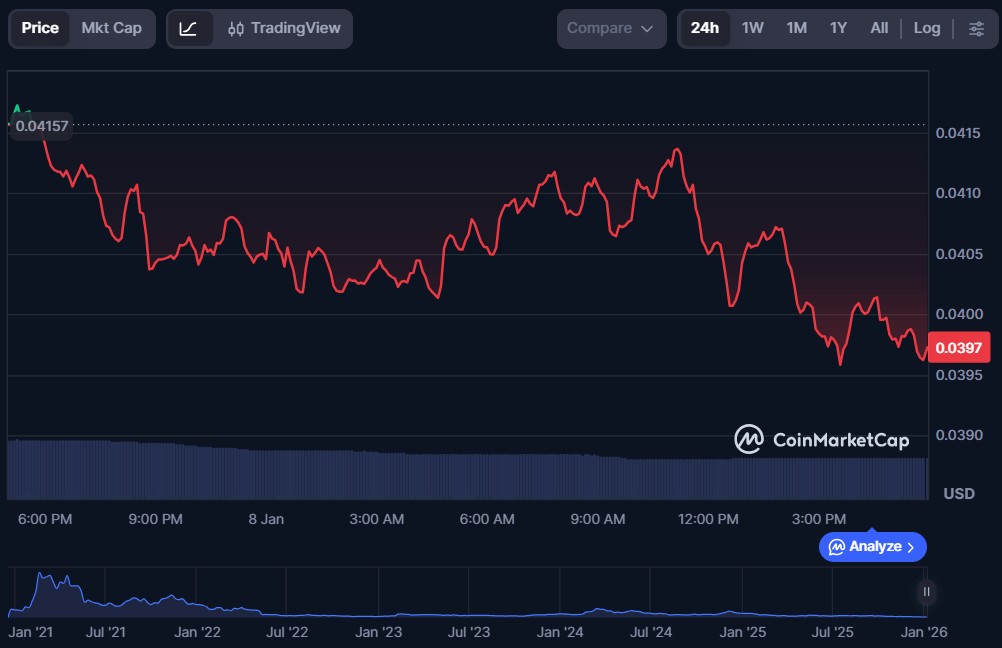The image size is (1002, 648).
Task: Click the green marker at chart start
Action: 17,109
